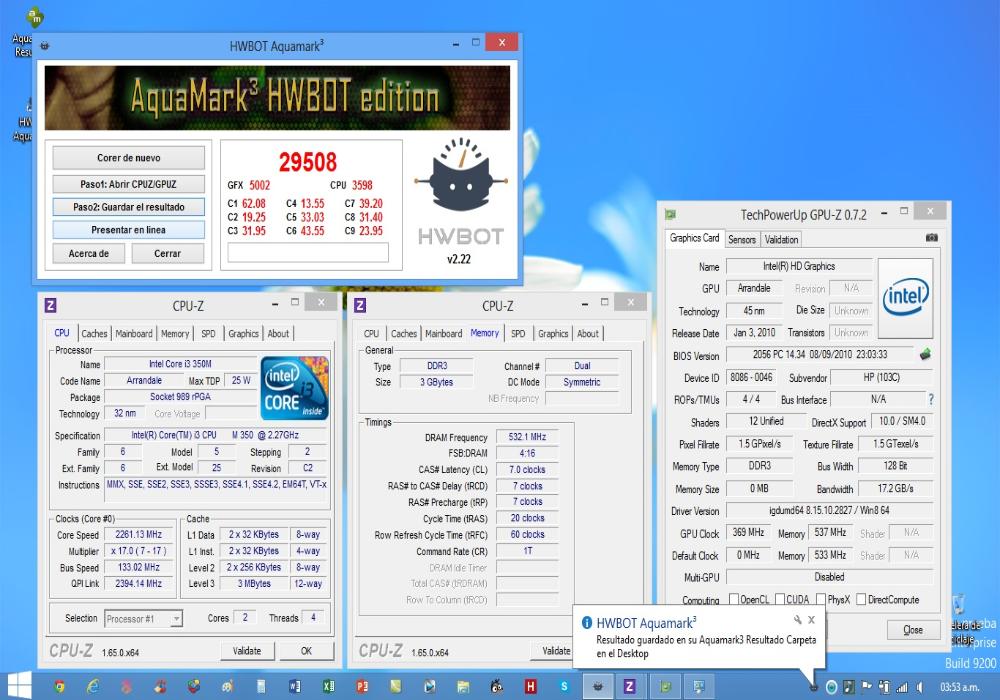Viewport: 1000px width, 700px height.
Task: Open About tab in left CPU-Z
Action: [278, 333]
